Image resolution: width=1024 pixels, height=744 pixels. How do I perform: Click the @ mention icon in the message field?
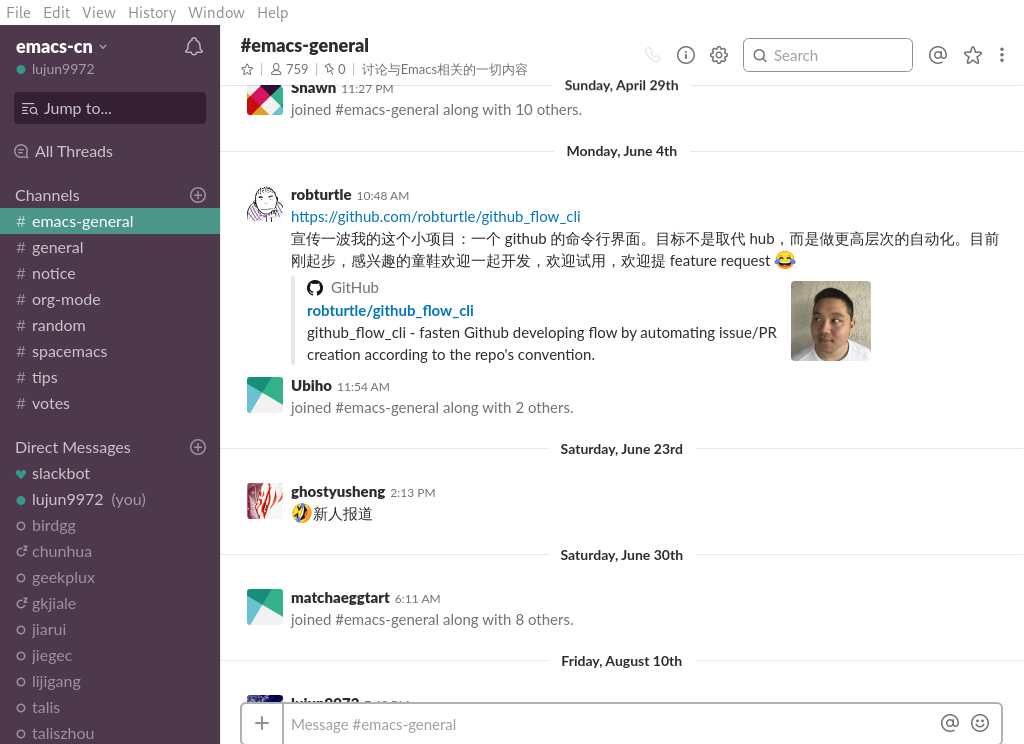(950, 722)
